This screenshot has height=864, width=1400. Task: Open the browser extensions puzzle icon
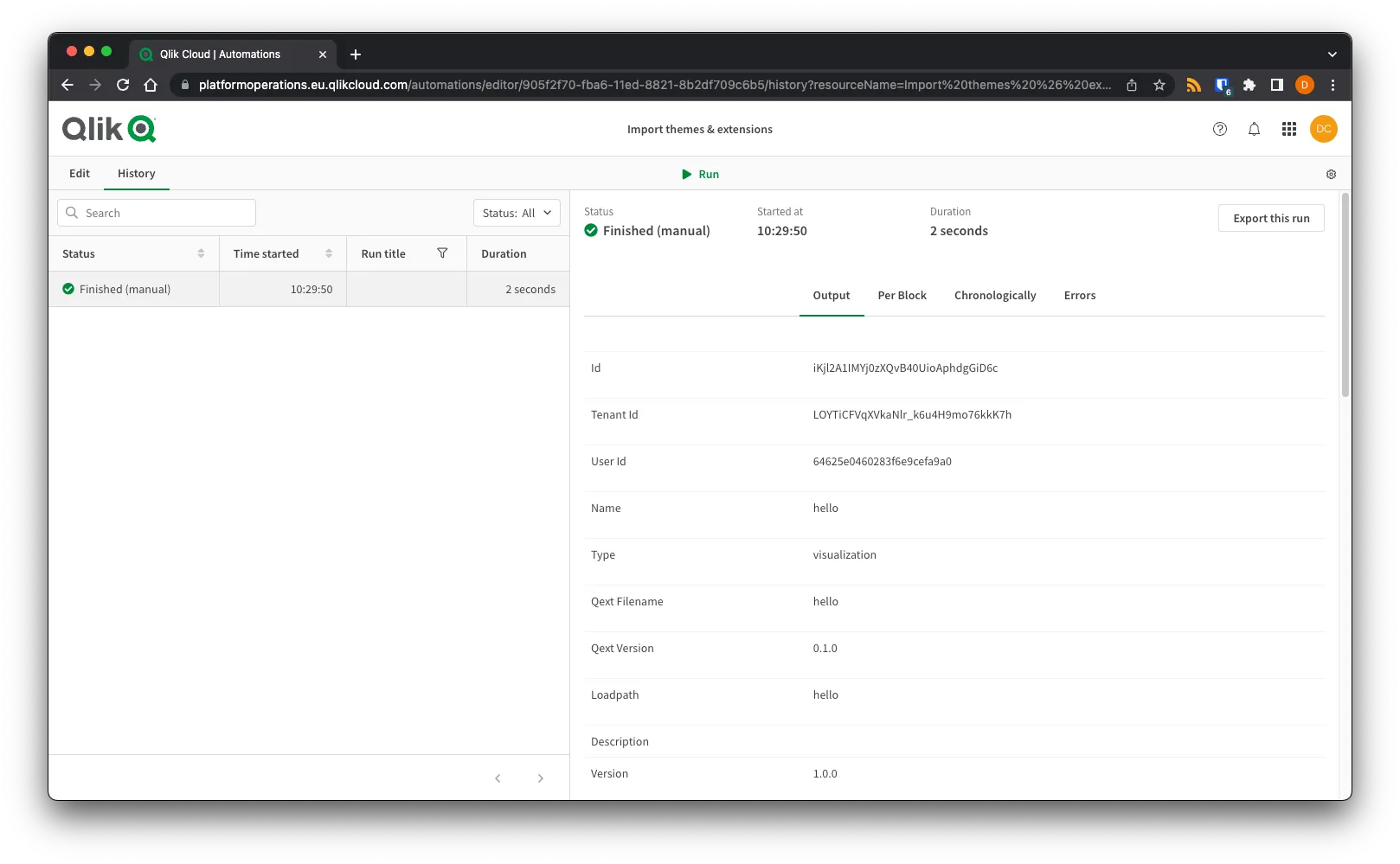[x=1249, y=85]
